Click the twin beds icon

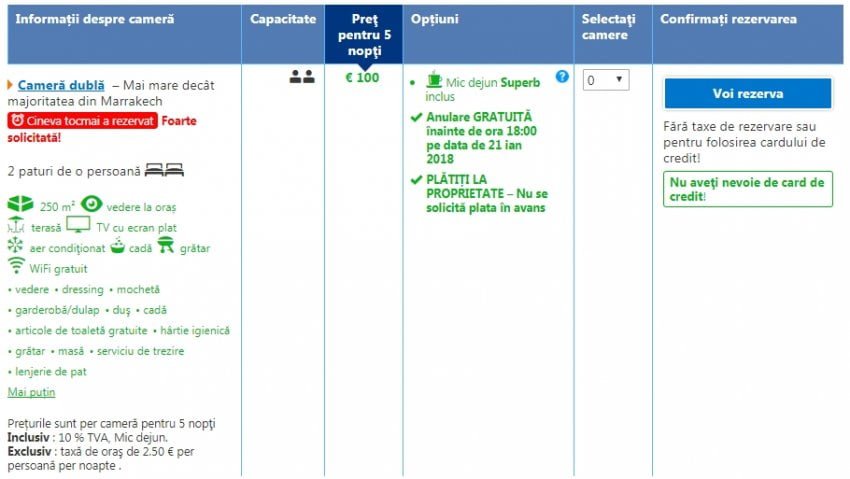(165, 170)
